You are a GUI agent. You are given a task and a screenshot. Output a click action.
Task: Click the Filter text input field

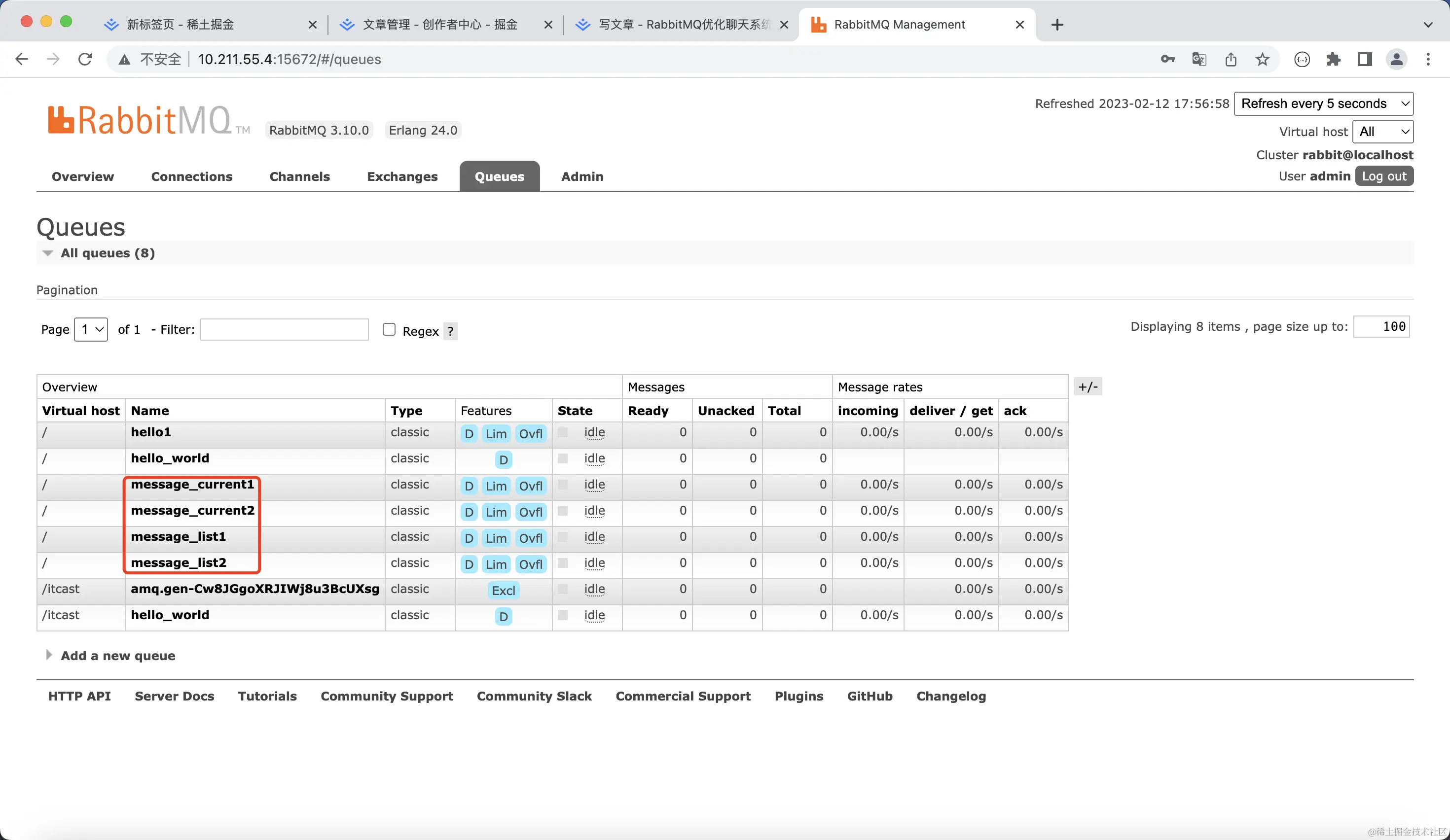pos(284,329)
